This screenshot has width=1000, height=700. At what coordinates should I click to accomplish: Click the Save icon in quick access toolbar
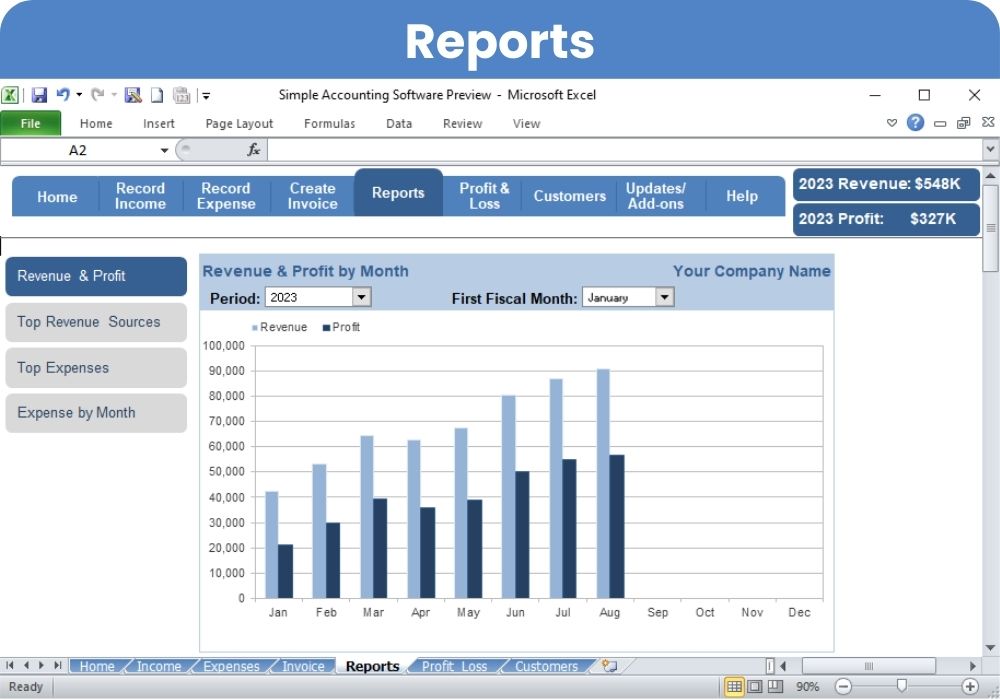pos(39,96)
